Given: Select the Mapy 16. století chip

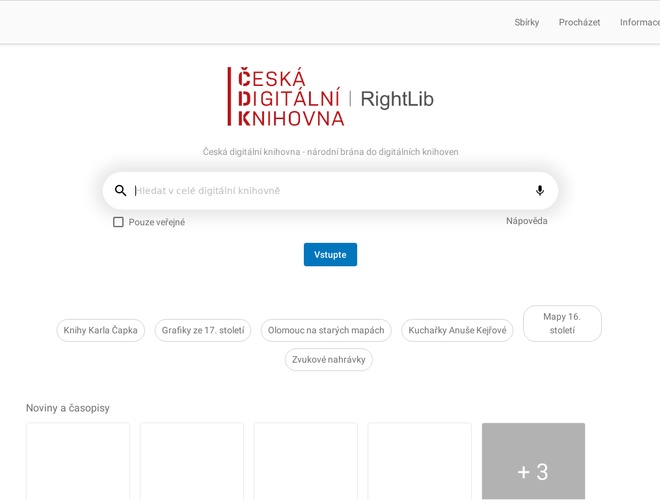Looking at the screenshot, I should [562, 323].
